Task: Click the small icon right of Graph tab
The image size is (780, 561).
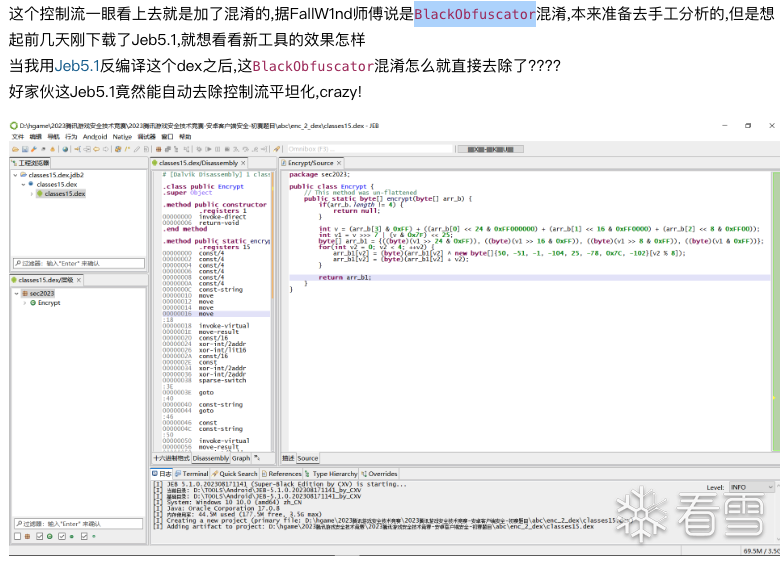Action: (x=257, y=458)
